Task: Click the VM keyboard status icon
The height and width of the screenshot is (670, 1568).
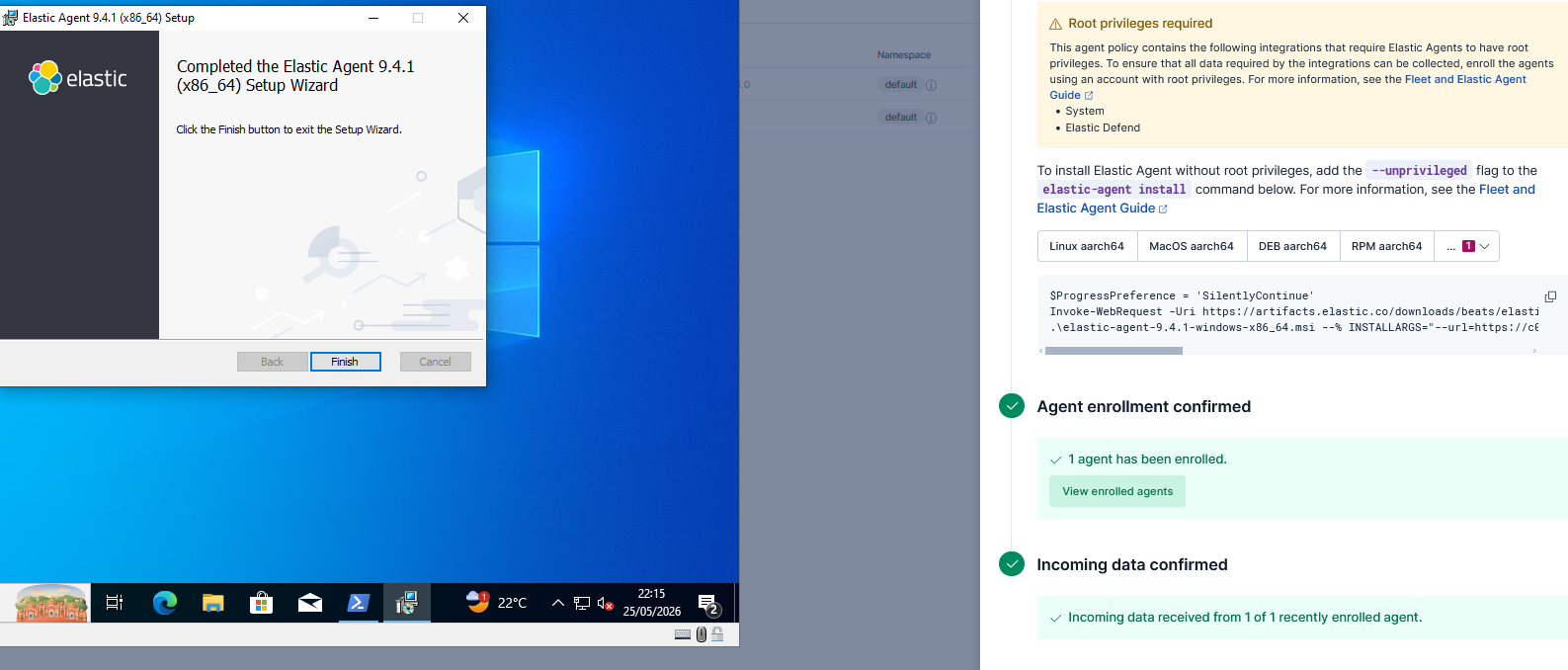Action: (x=683, y=634)
